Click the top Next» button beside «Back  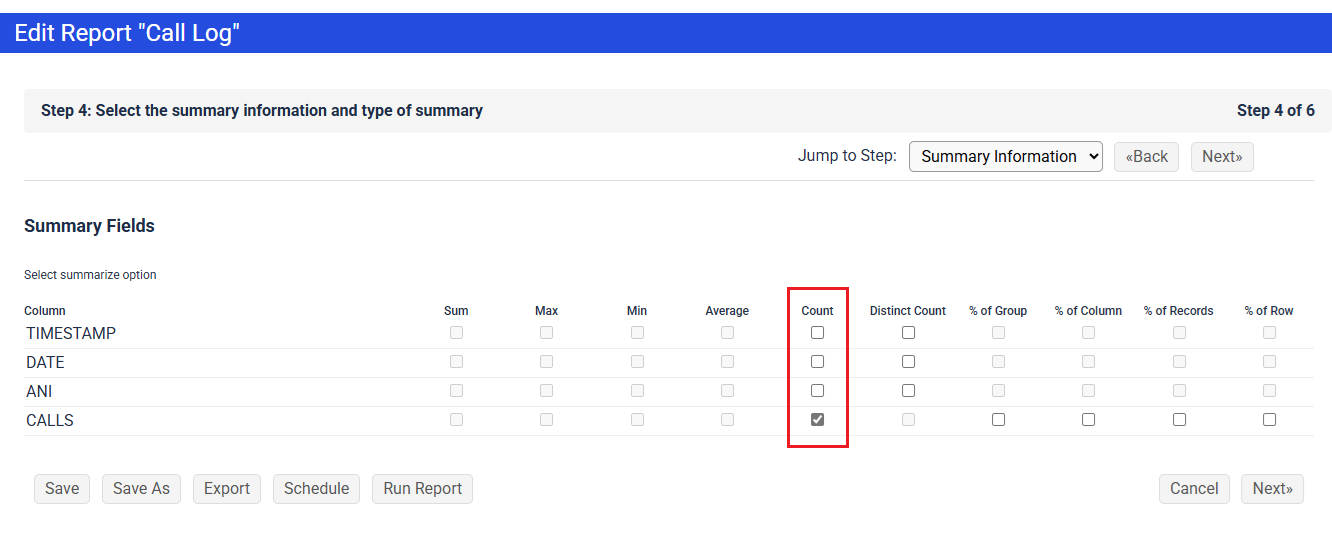tap(1222, 157)
